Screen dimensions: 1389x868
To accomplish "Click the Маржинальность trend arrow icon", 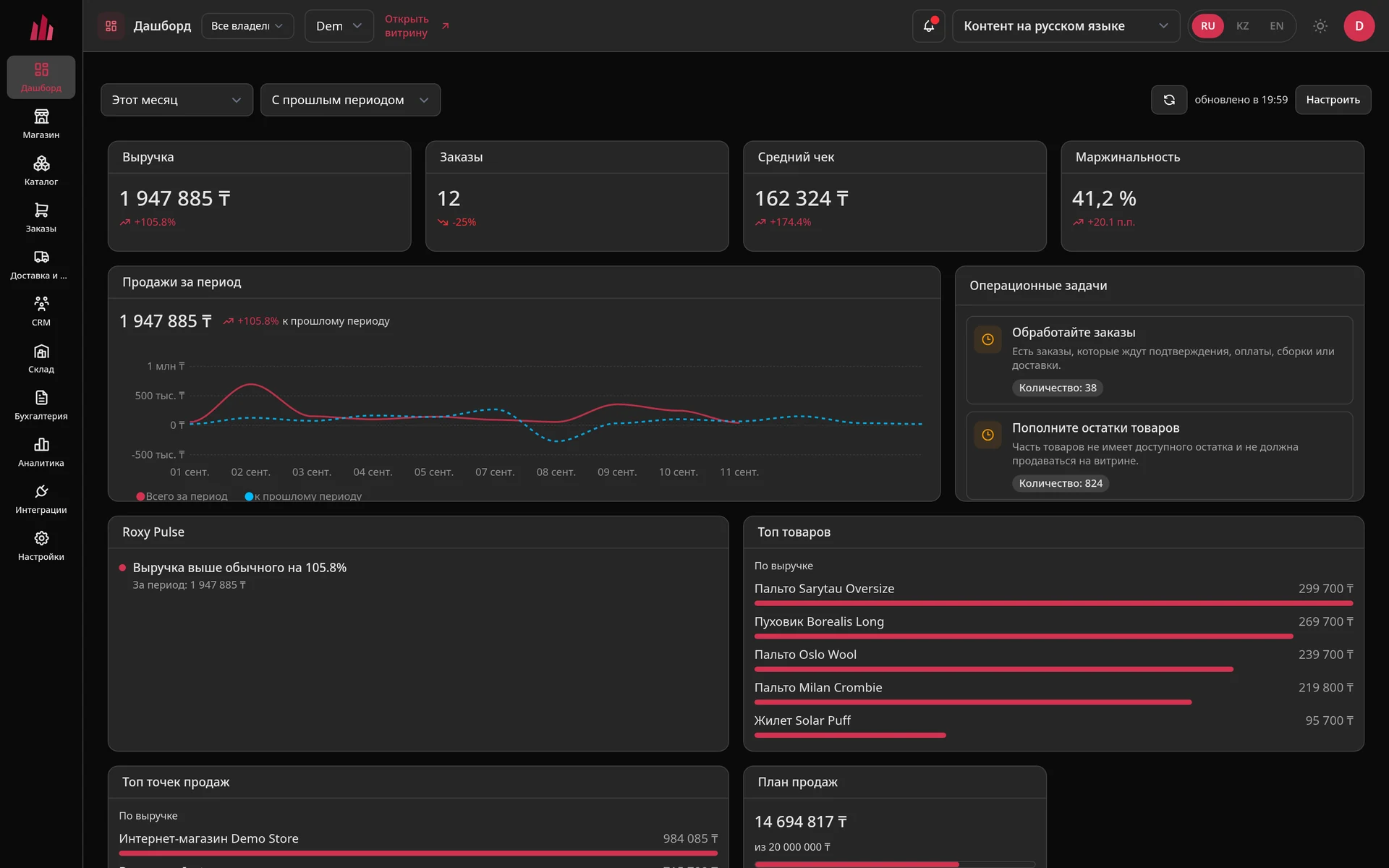I will [x=1078, y=222].
